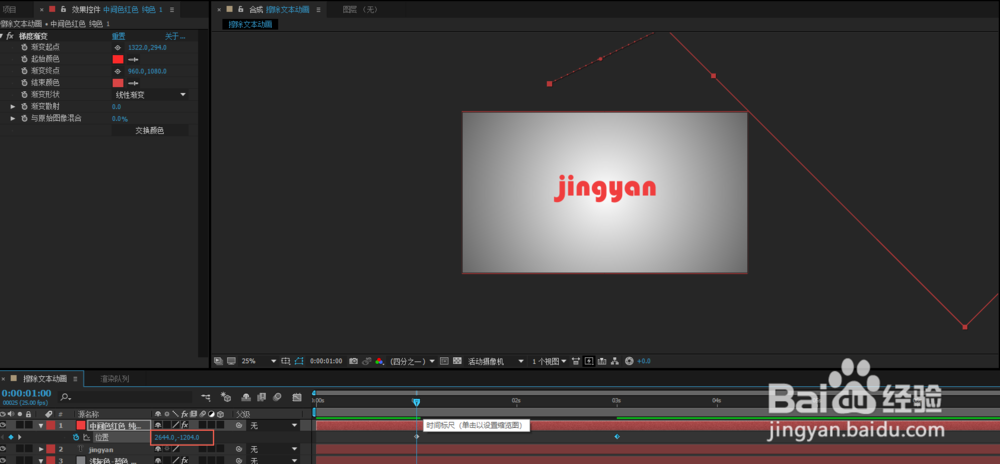Open the 25% magnification dropdown
1000x464 pixels.
pos(258,361)
